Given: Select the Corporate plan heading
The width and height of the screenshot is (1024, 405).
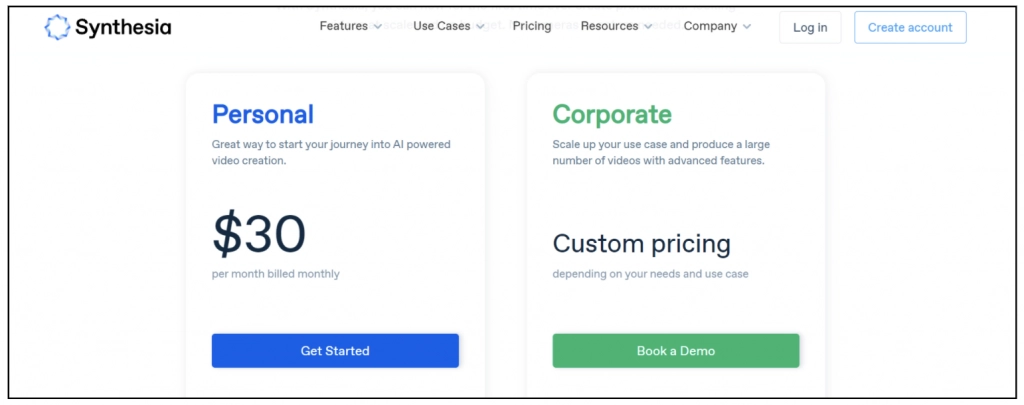Looking at the screenshot, I should pos(612,114).
